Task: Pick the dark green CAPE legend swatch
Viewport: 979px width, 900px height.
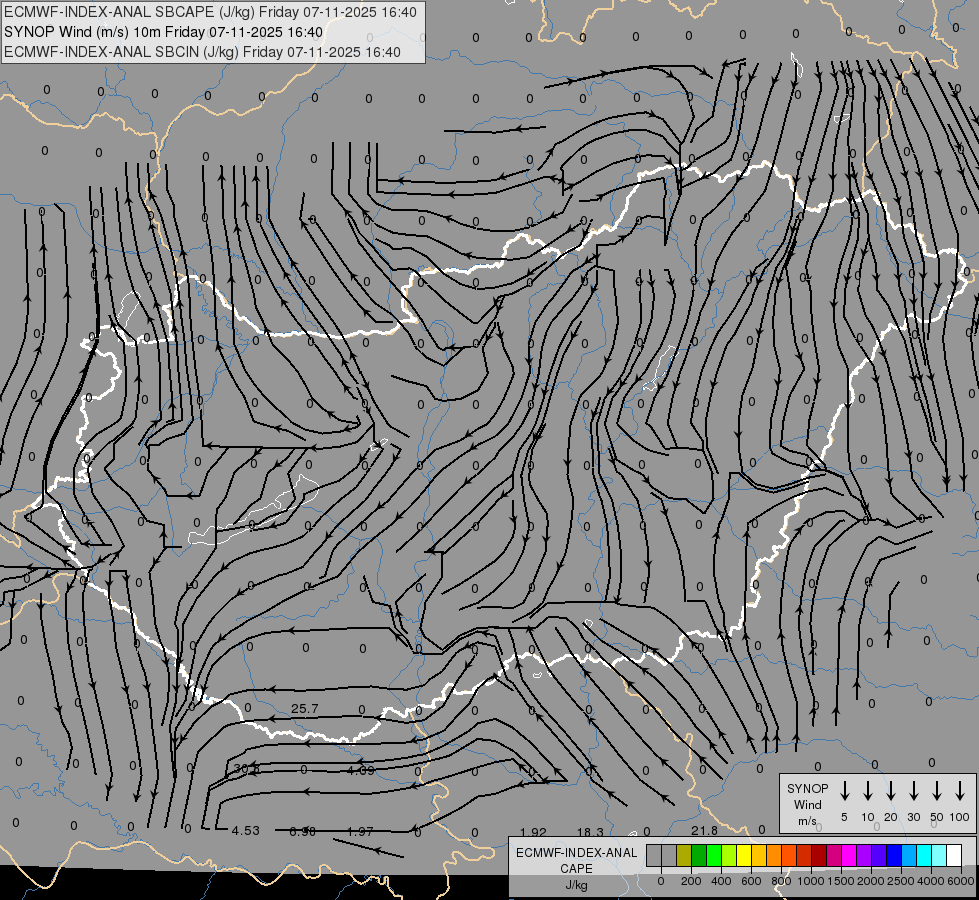Action: pyautogui.click(x=699, y=855)
